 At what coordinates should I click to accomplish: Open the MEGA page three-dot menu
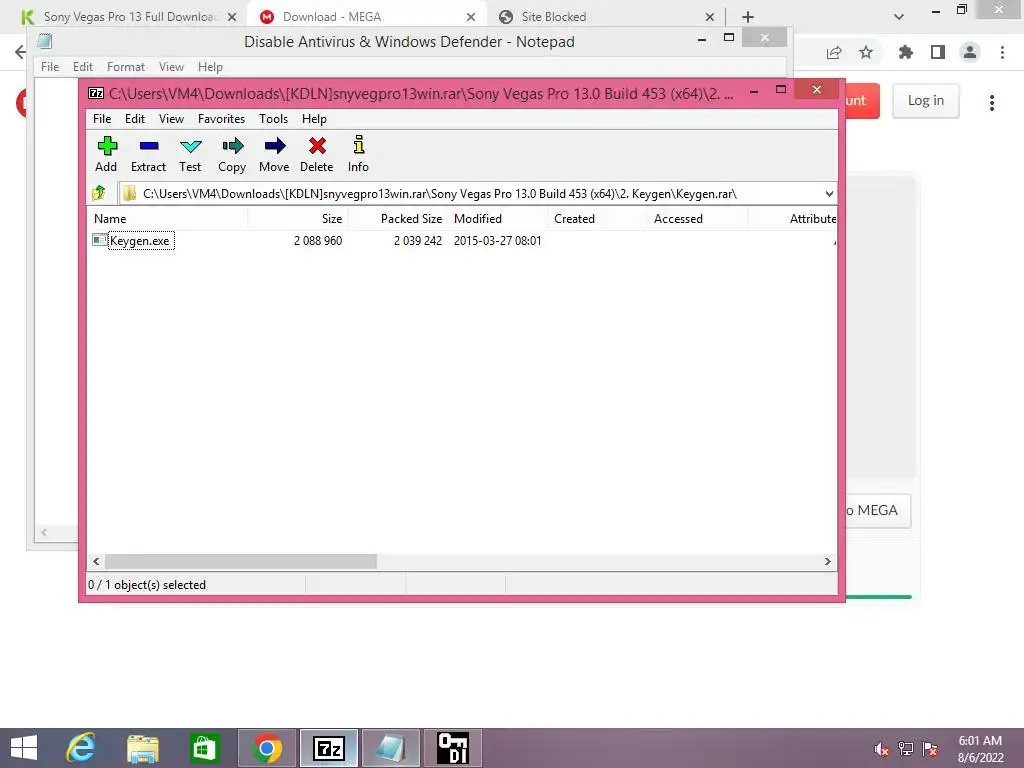point(992,103)
